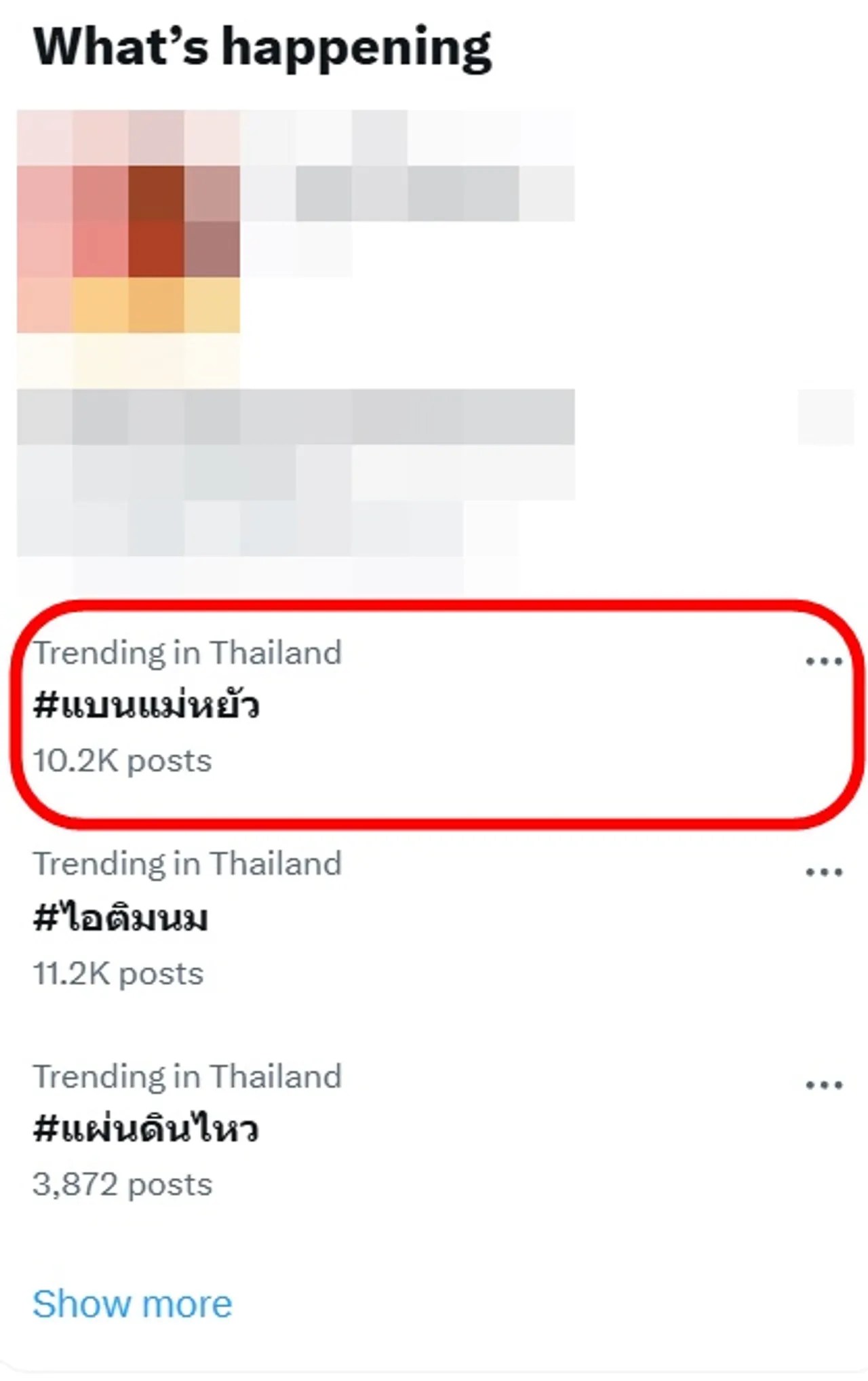This screenshot has width=868, height=1381.
Task: Click the 11.2K posts count
Action: [118, 973]
